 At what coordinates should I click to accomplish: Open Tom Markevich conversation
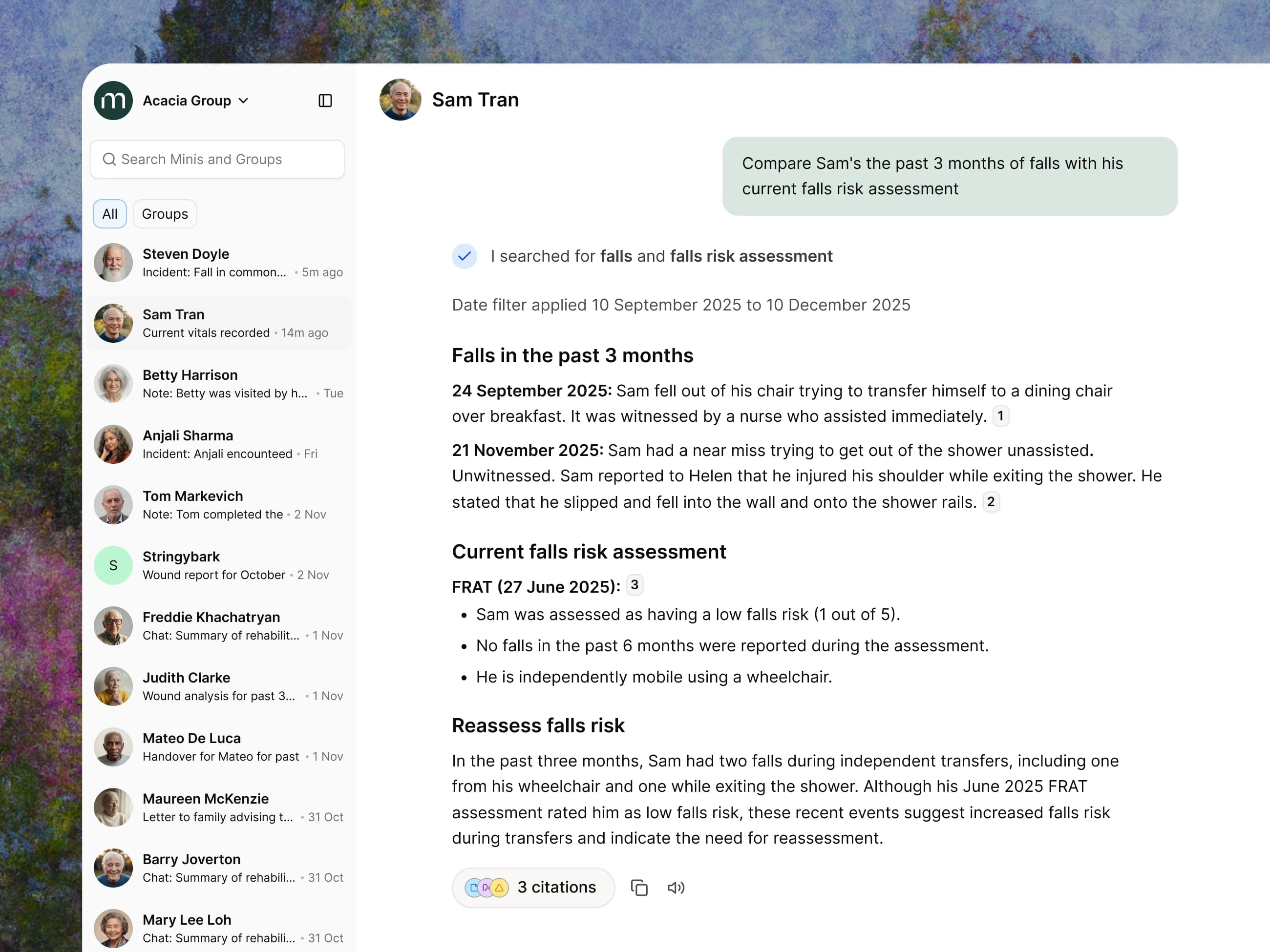(x=218, y=505)
